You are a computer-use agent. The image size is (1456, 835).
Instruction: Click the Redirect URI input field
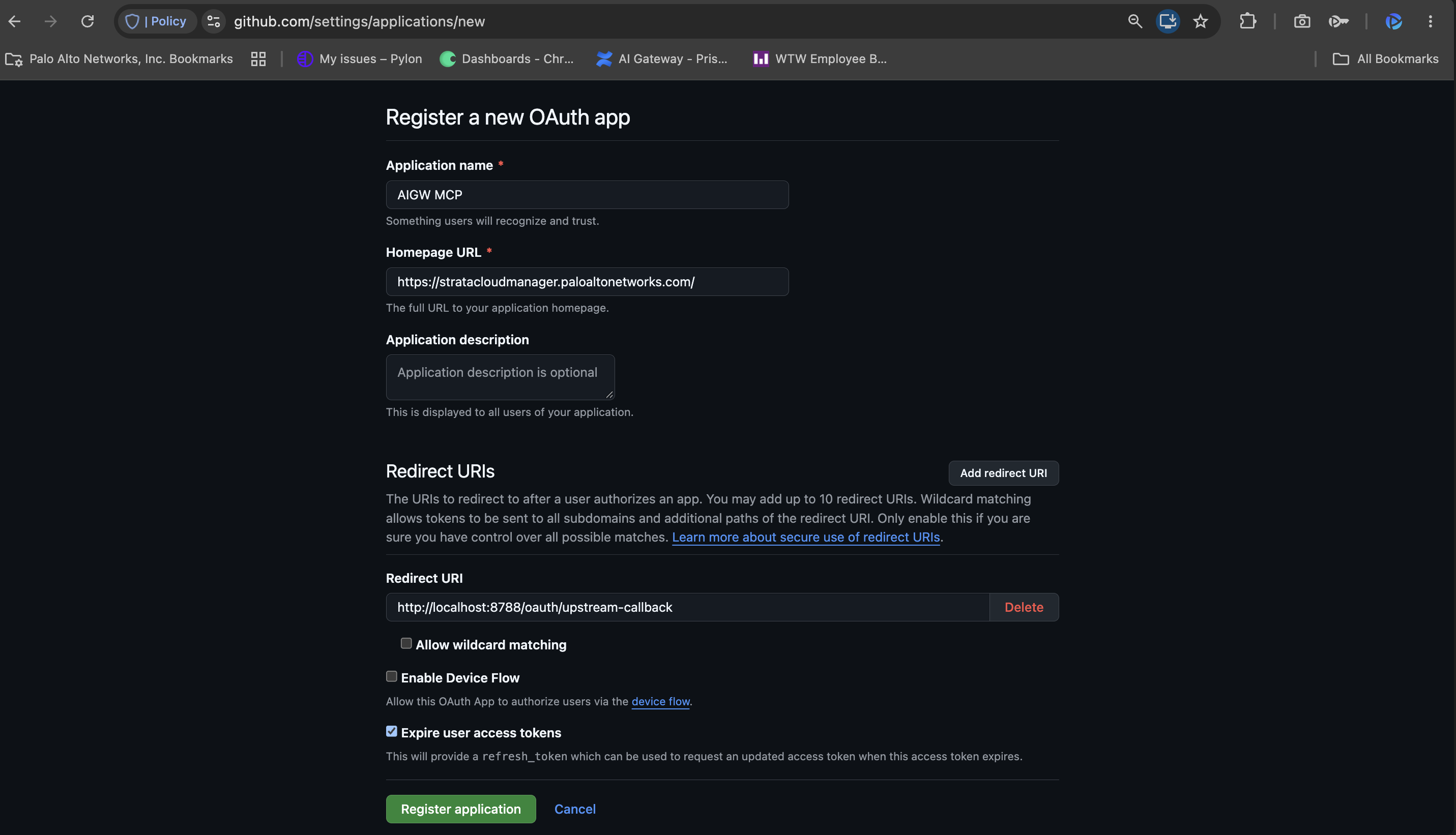coord(687,607)
